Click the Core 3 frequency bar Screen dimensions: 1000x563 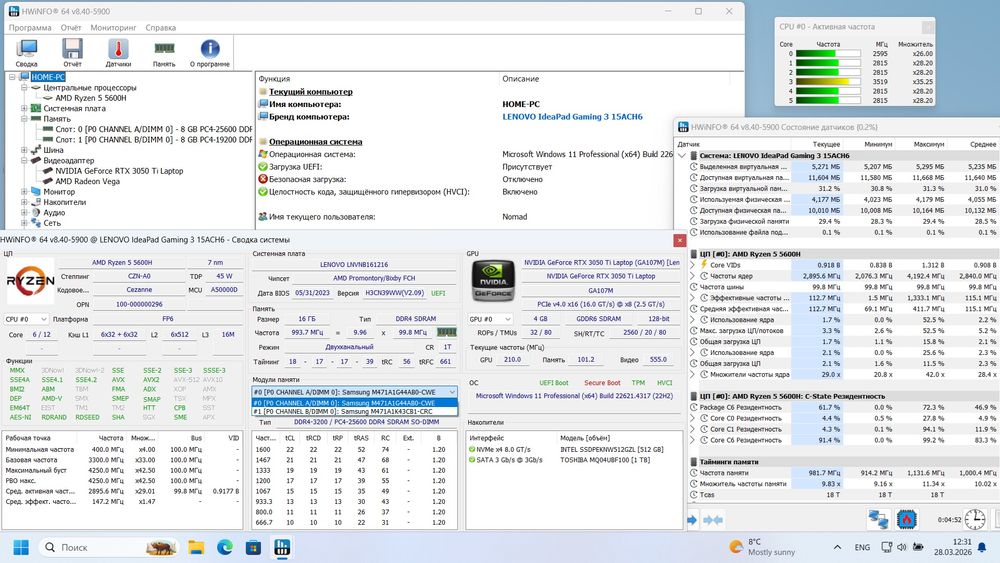[x=828, y=82]
